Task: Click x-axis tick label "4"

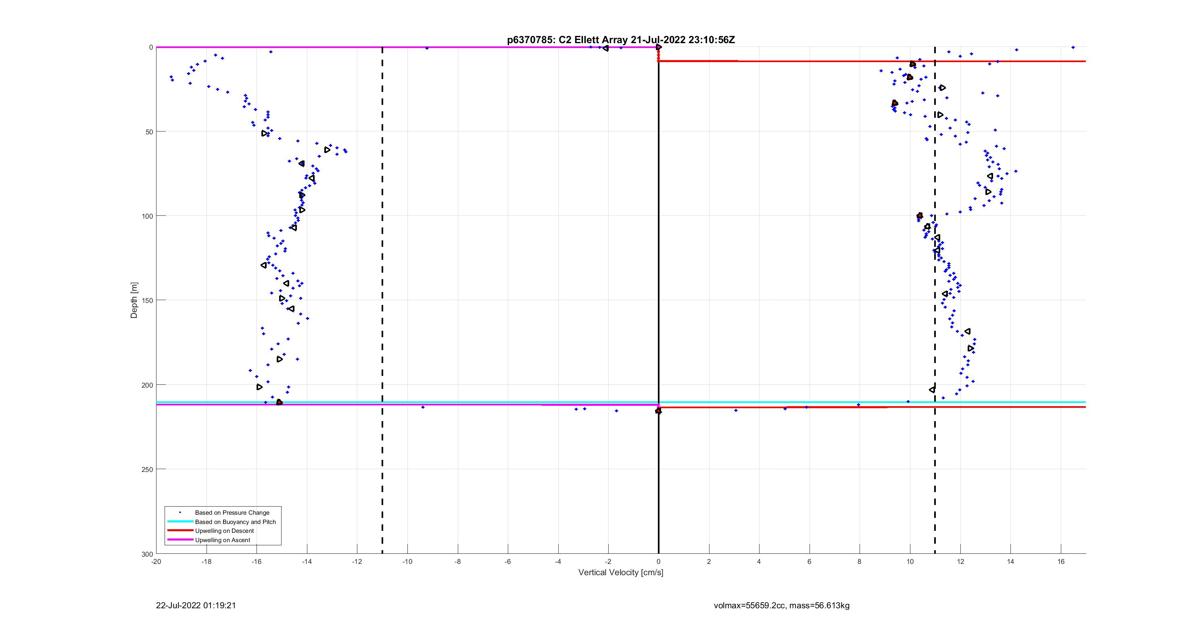Action: (x=759, y=561)
